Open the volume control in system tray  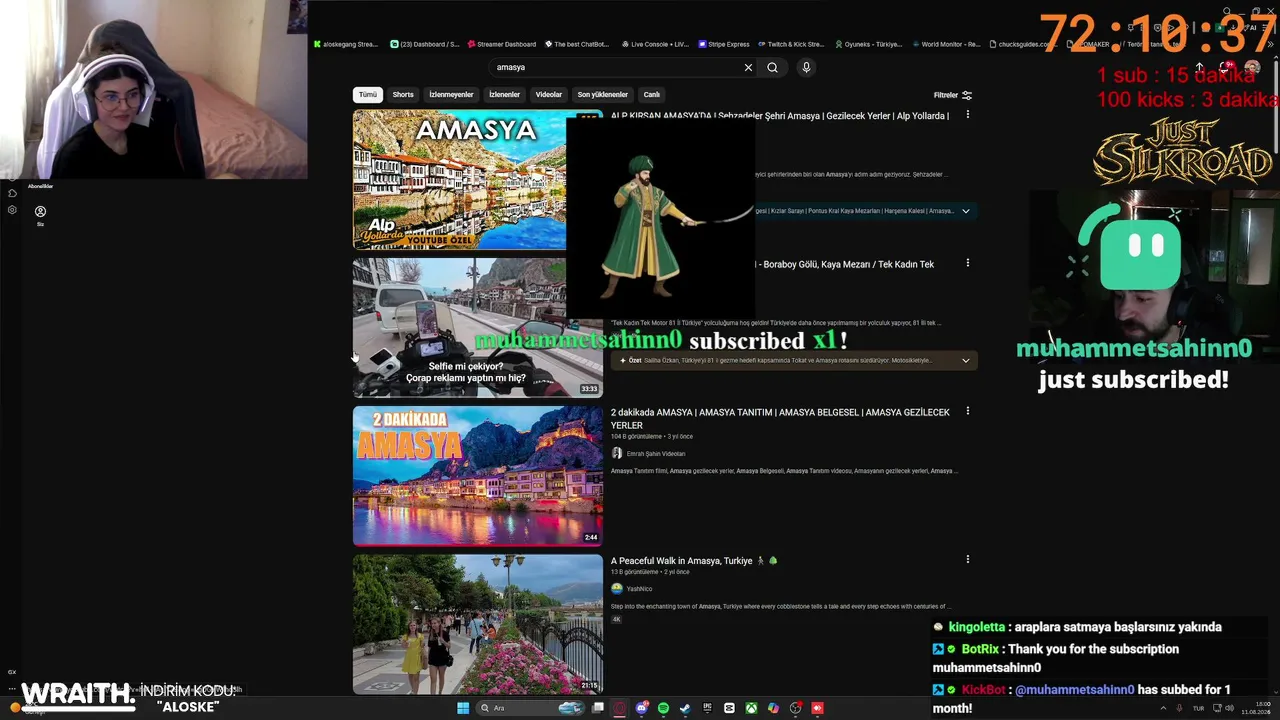[1229, 708]
